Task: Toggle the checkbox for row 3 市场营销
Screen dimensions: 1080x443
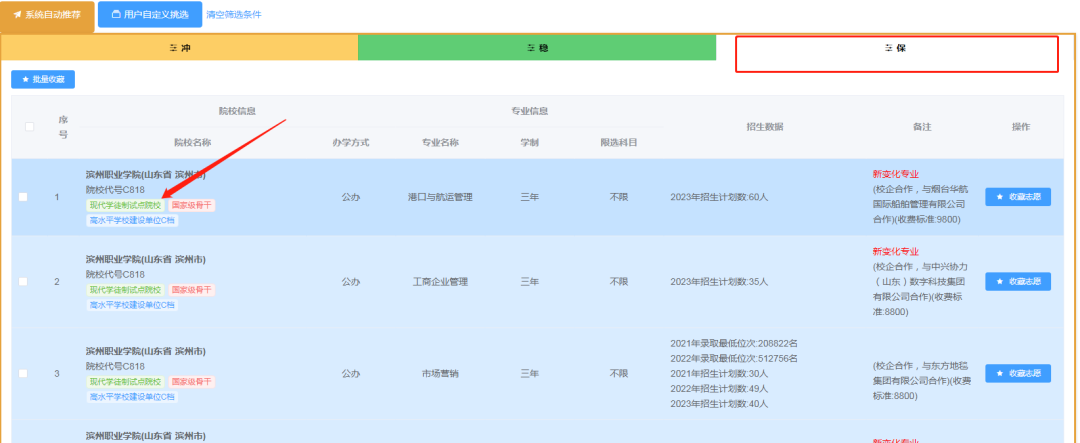Action: [23, 374]
